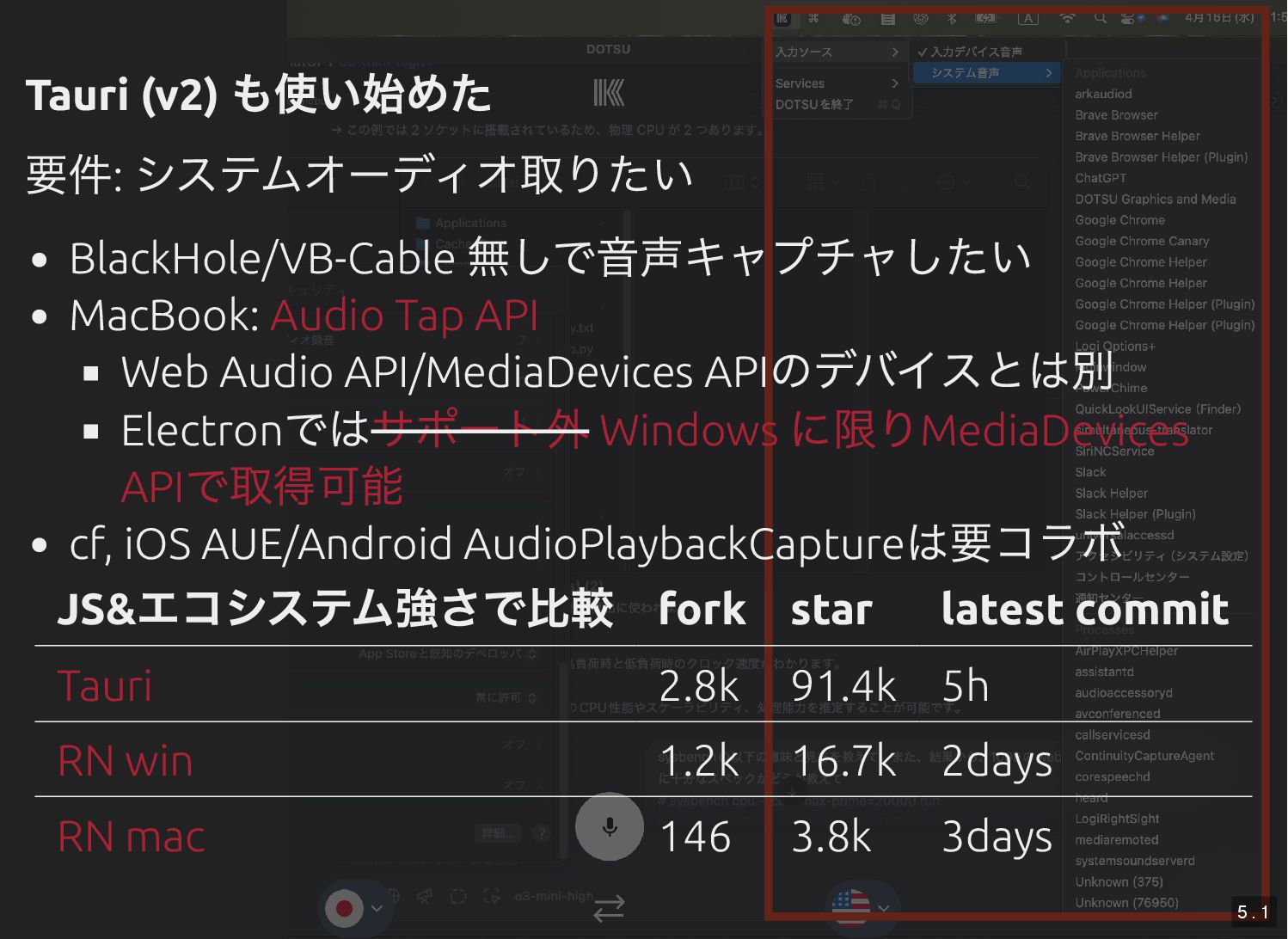Click the '3days' latest commit cell
Image resolution: width=1288 pixels, height=939 pixels.
click(997, 838)
